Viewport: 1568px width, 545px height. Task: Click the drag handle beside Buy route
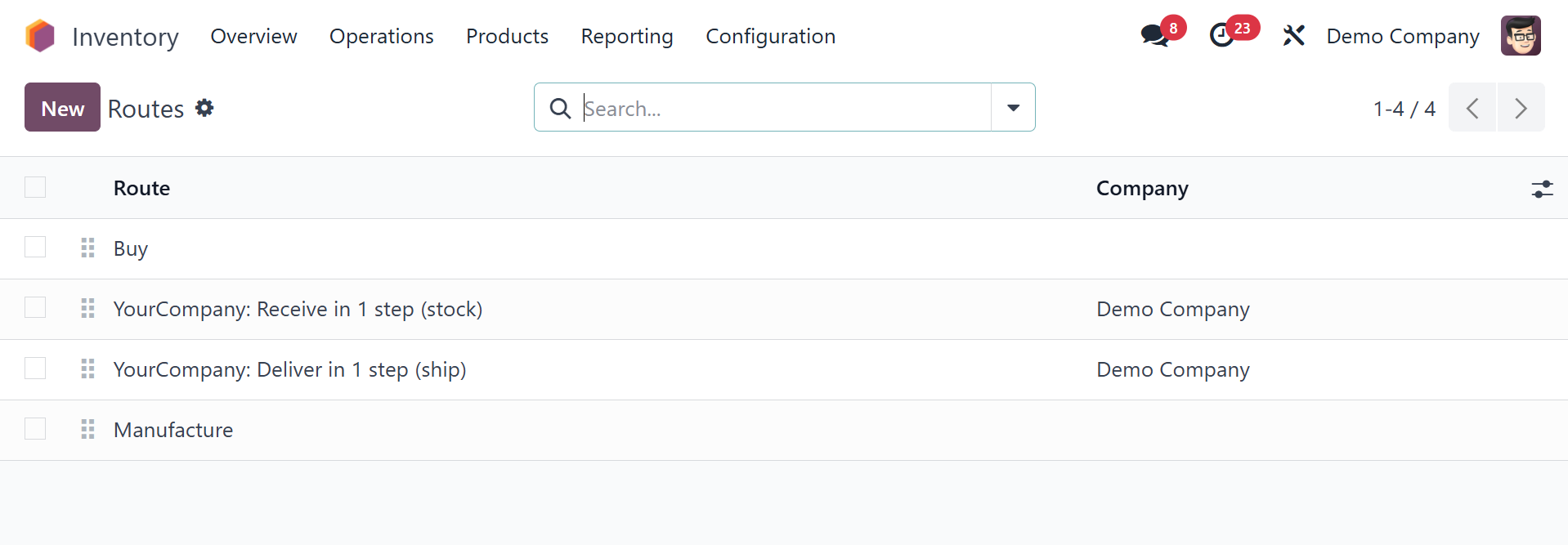tap(88, 248)
